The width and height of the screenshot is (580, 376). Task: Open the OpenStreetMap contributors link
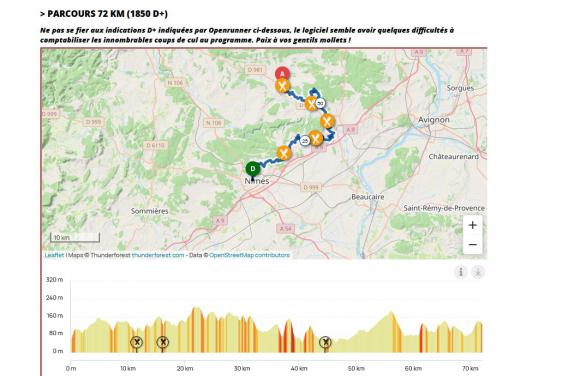[249, 255]
